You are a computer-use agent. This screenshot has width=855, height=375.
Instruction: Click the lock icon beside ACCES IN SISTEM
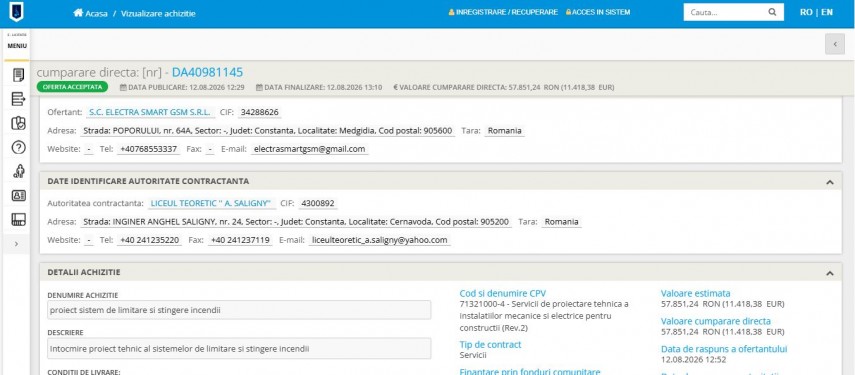click(x=568, y=12)
